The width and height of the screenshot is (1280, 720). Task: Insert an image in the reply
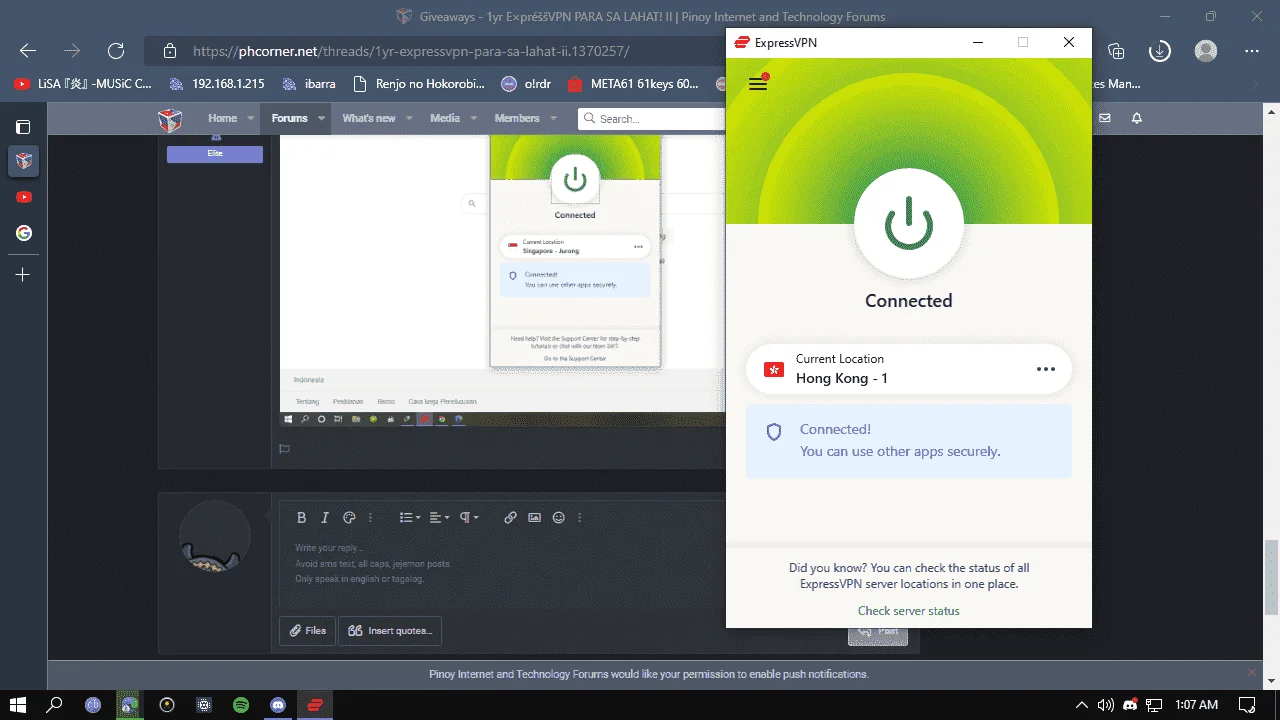tap(535, 518)
